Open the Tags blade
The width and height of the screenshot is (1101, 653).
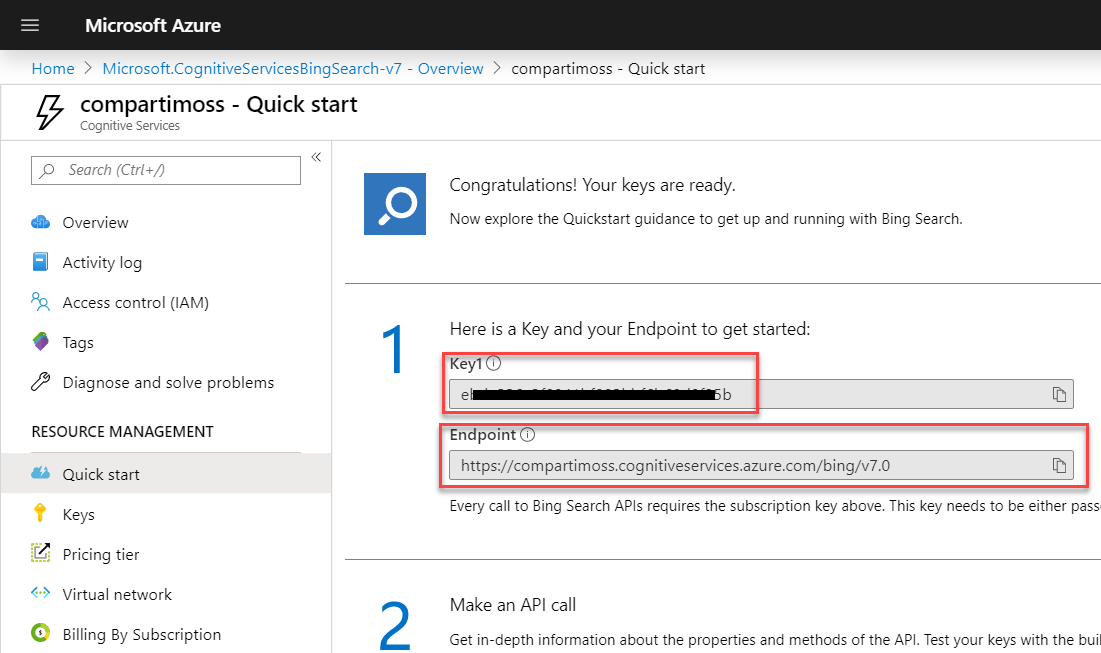[78, 342]
